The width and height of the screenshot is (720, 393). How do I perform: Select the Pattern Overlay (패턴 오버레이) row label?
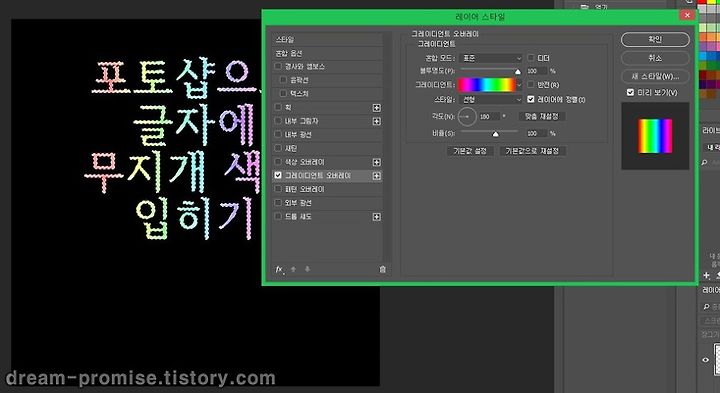304,189
